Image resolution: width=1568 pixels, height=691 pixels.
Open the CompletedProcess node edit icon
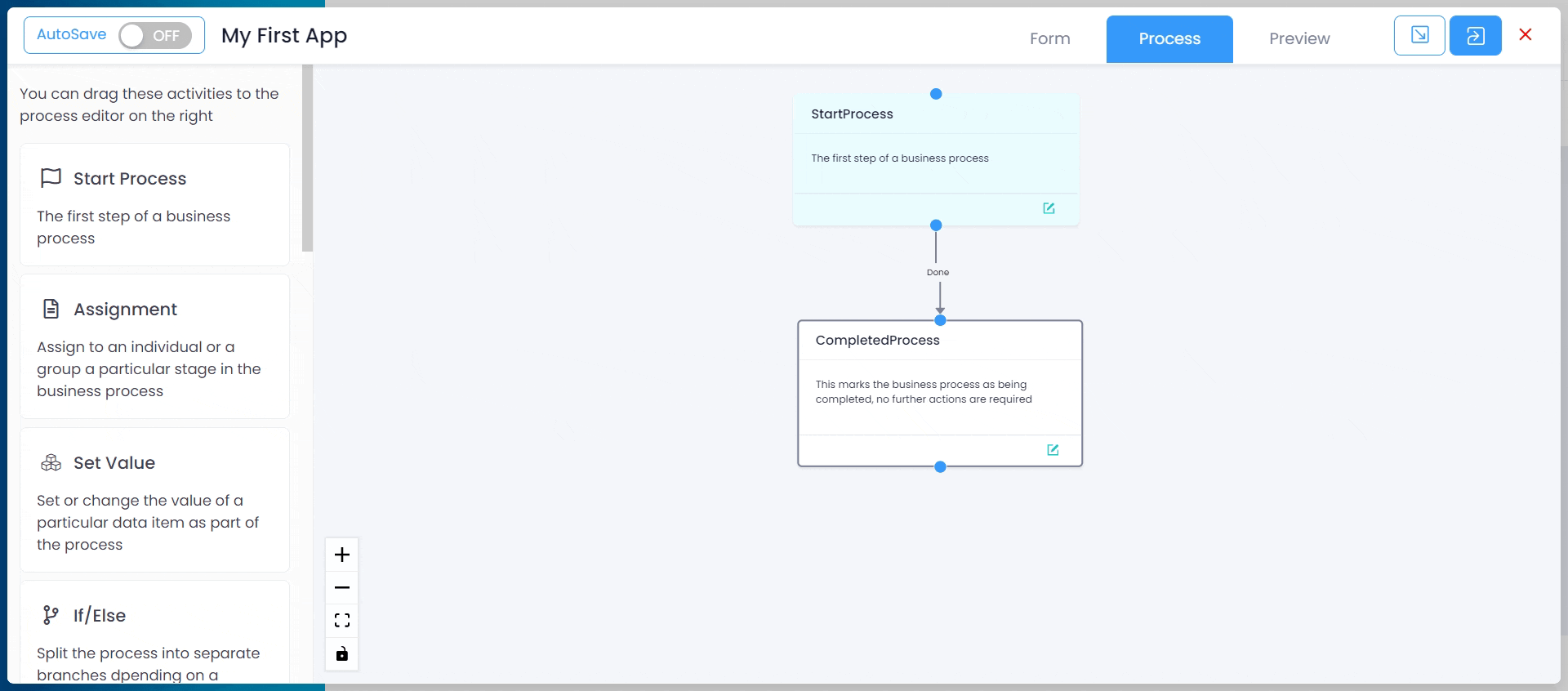pos(1053,450)
